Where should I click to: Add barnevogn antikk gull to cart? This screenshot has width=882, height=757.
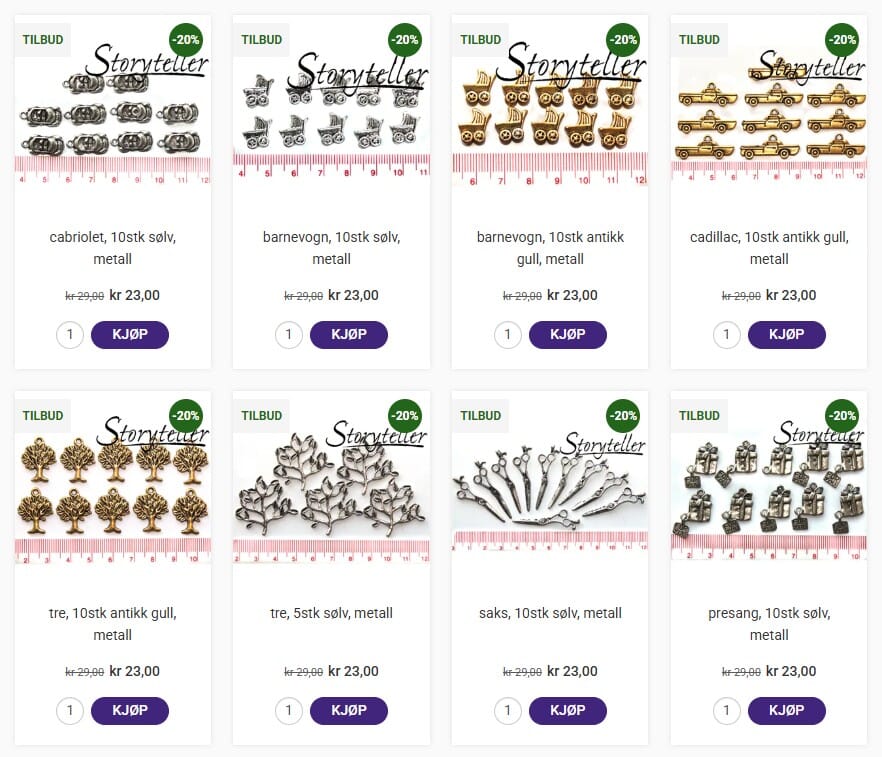coord(568,335)
